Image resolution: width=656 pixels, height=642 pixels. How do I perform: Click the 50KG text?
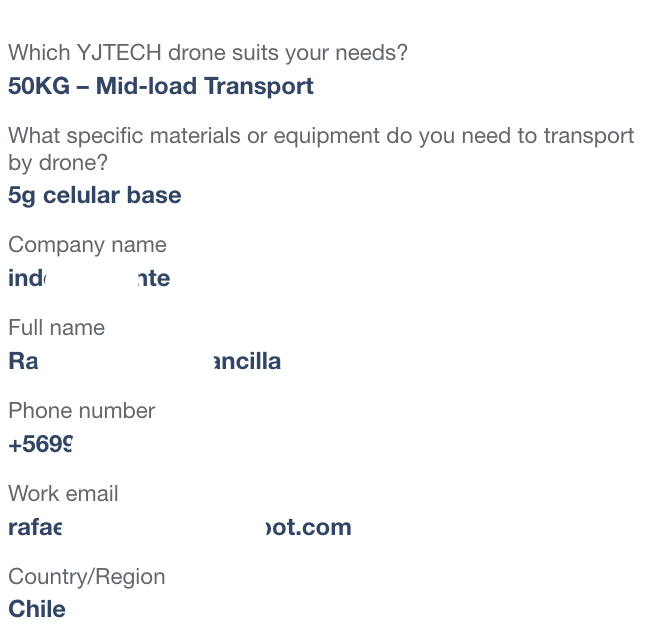[39, 86]
